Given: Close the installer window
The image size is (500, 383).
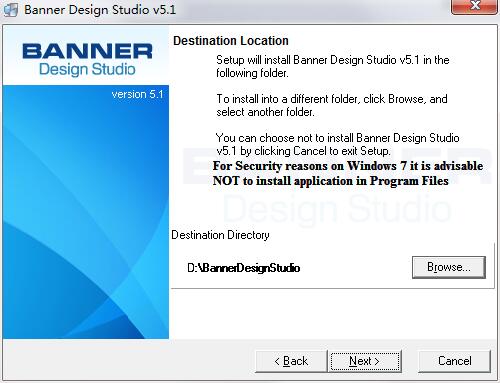Looking at the screenshot, I should click(x=475, y=6).
